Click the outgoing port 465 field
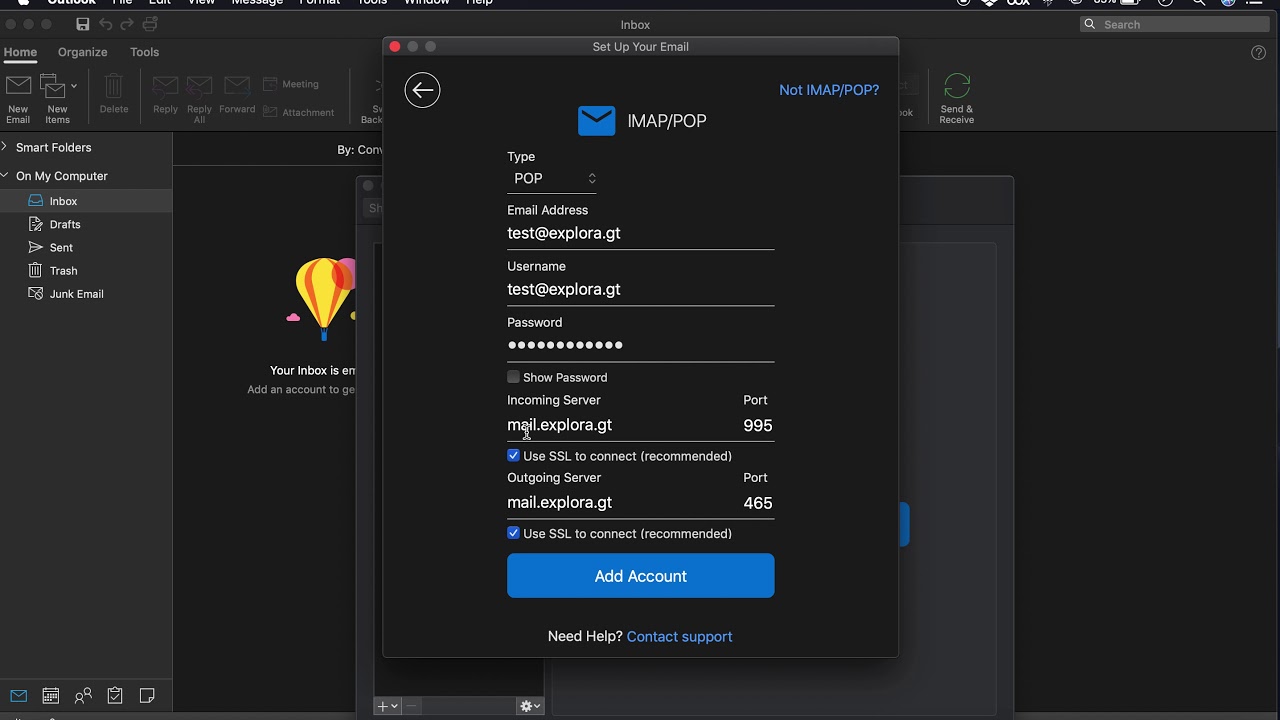Image resolution: width=1280 pixels, height=720 pixels. coord(758,503)
